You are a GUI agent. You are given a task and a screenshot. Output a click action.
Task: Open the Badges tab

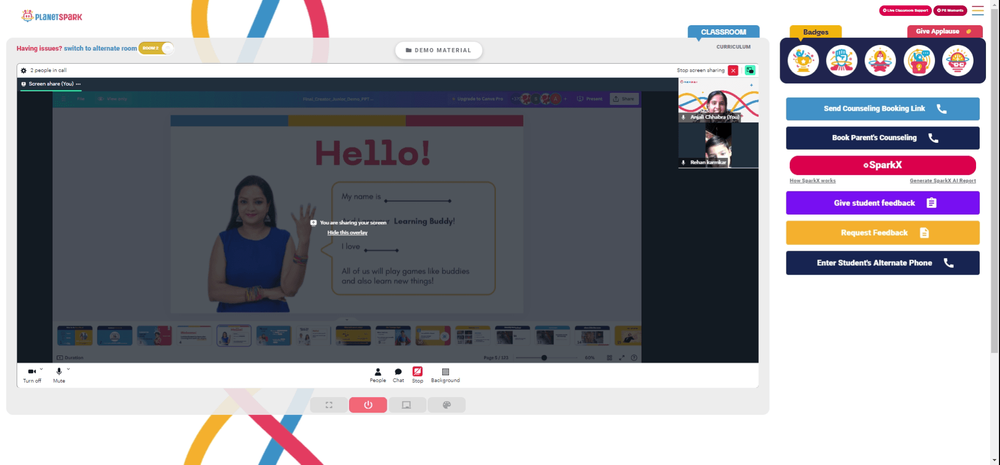816,32
